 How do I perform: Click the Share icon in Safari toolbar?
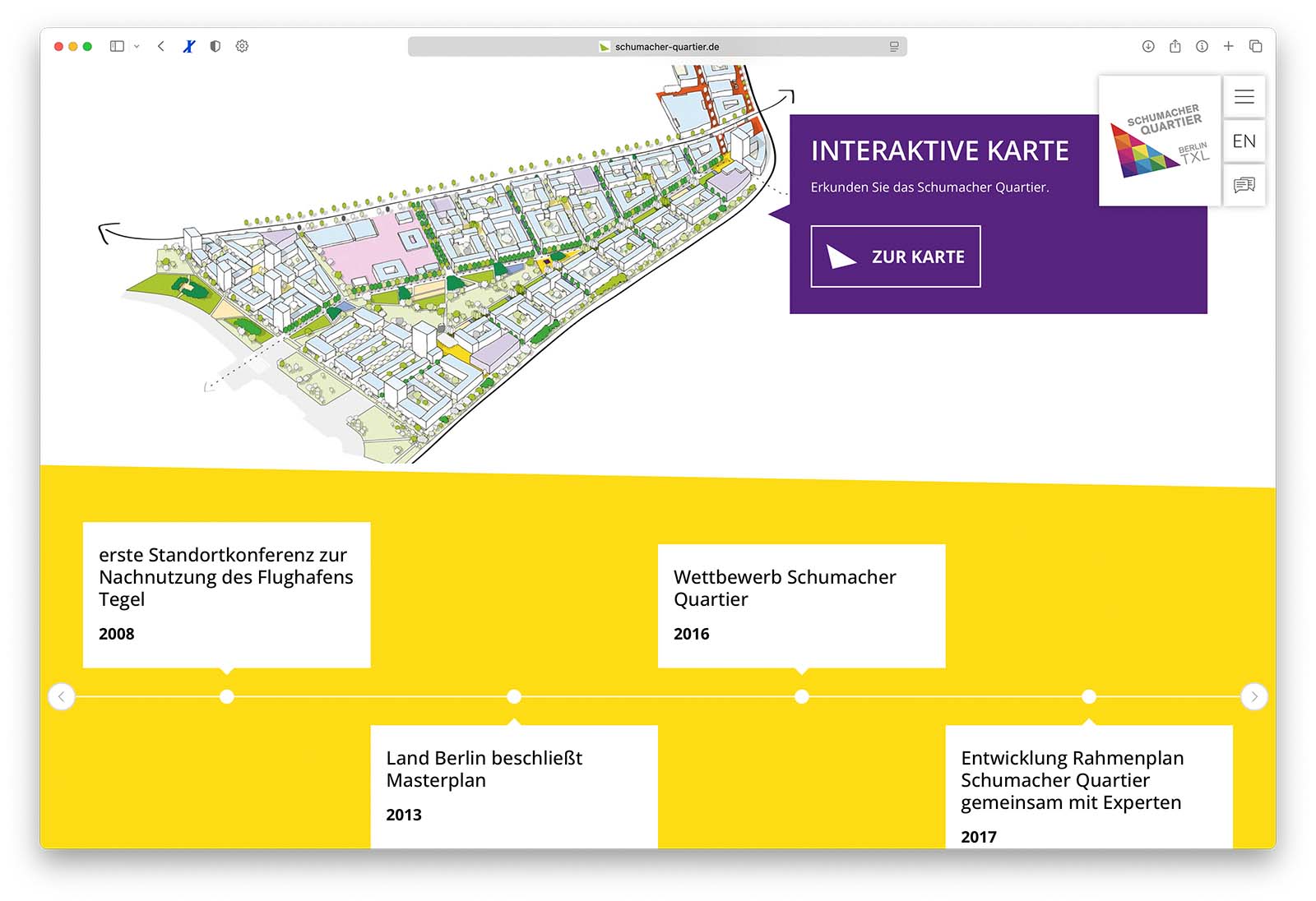pyautogui.click(x=1175, y=47)
